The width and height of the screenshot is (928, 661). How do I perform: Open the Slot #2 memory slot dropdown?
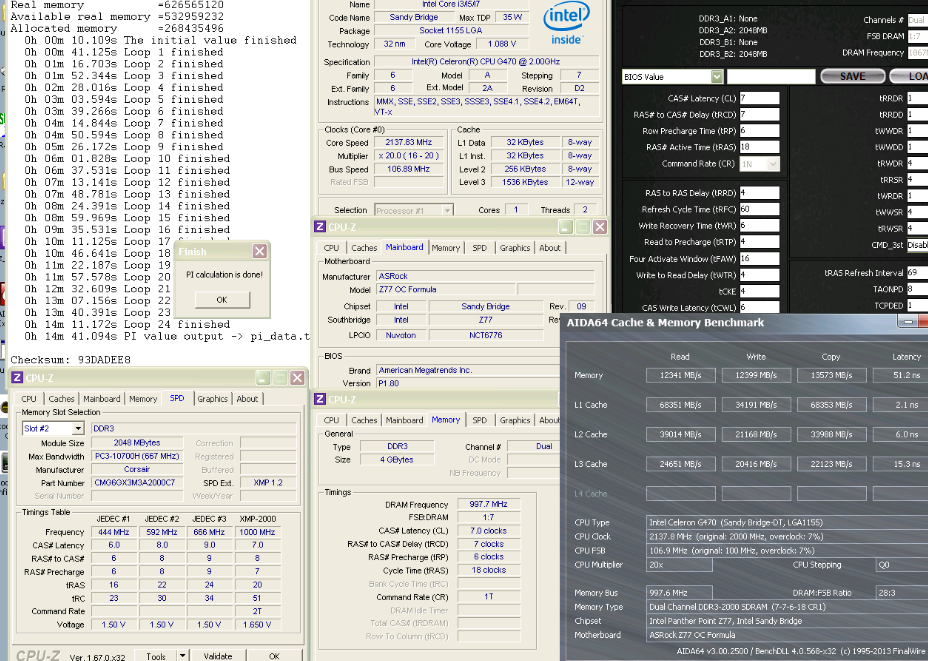78,428
